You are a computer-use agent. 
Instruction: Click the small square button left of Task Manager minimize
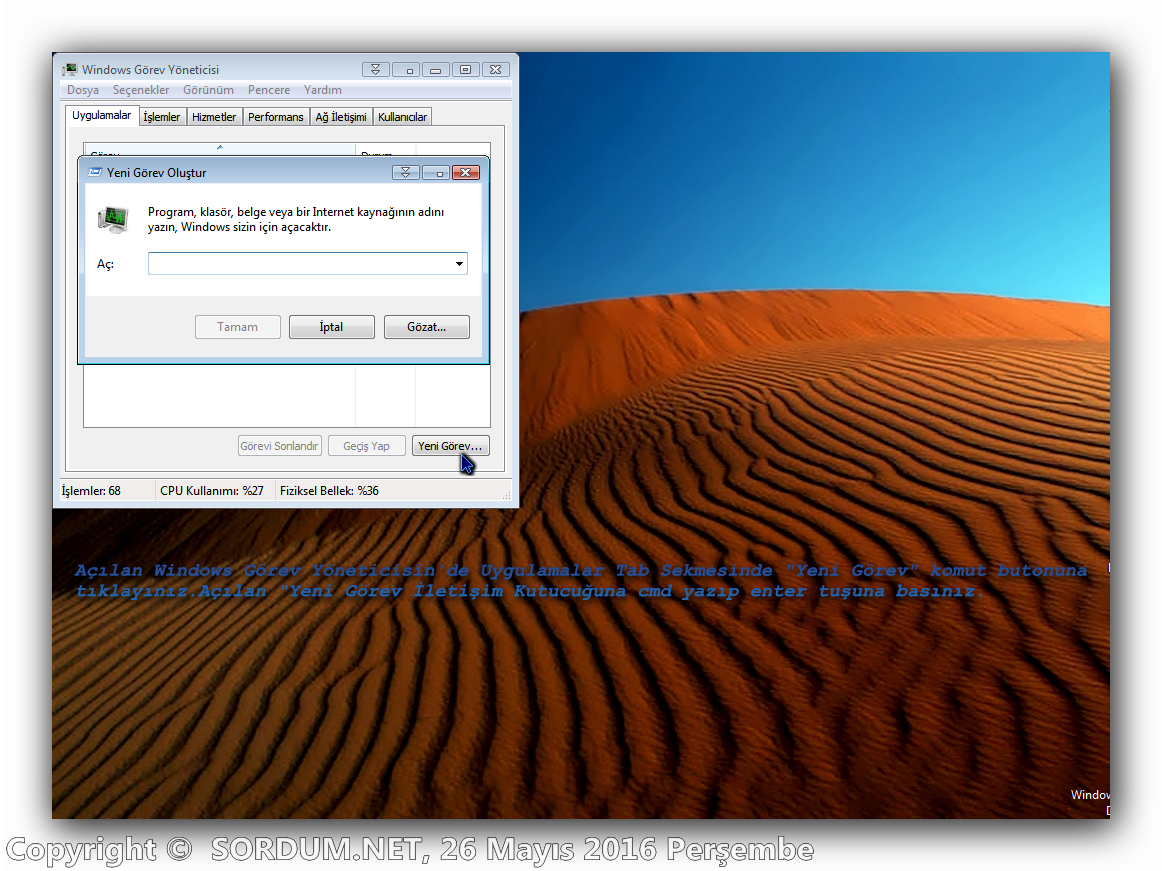pyautogui.click(x=406, y=70)
